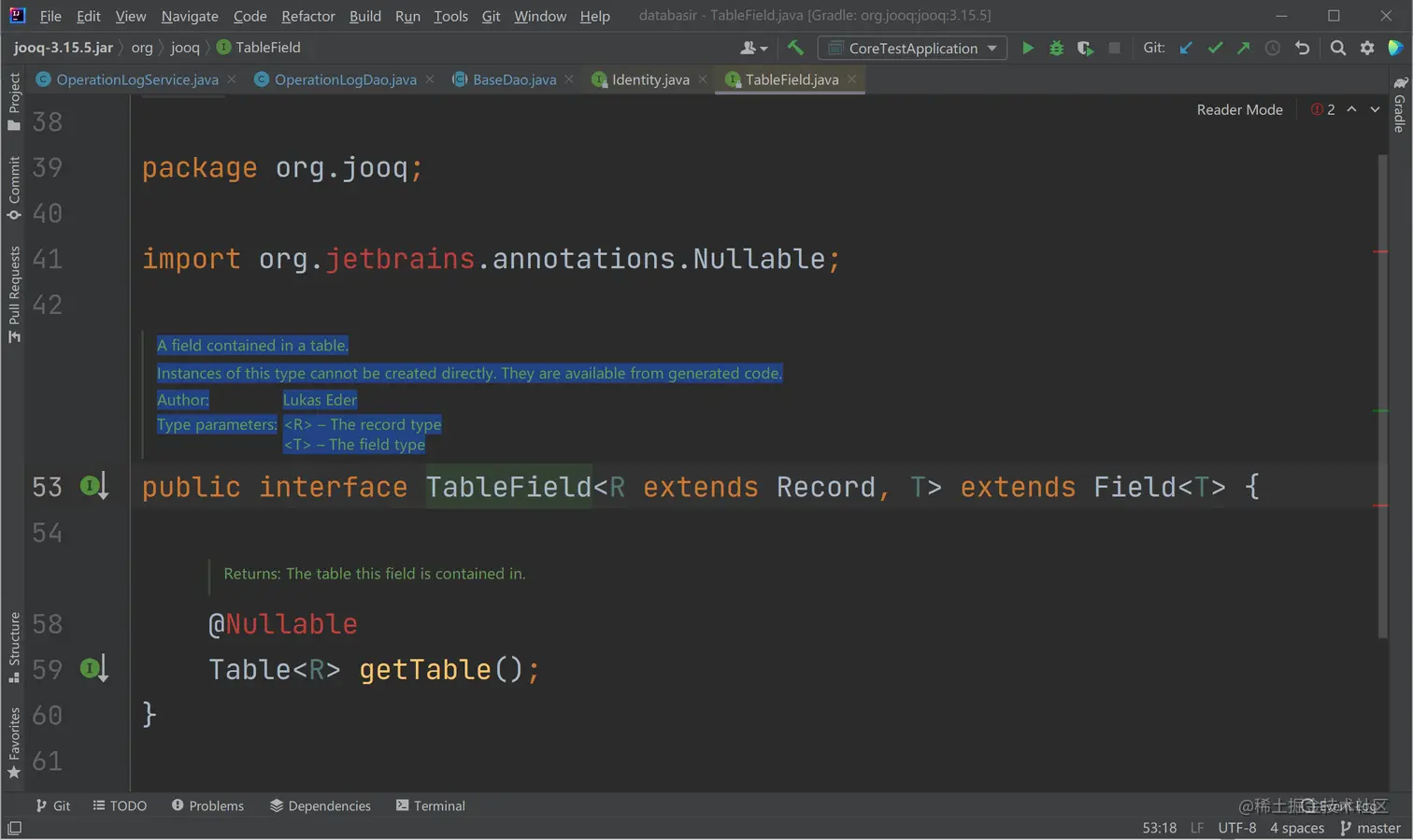The height and width of the screenshot is (840, 1413).
Task: Click the org breadcrumb segment
Action: pos(142,48)
